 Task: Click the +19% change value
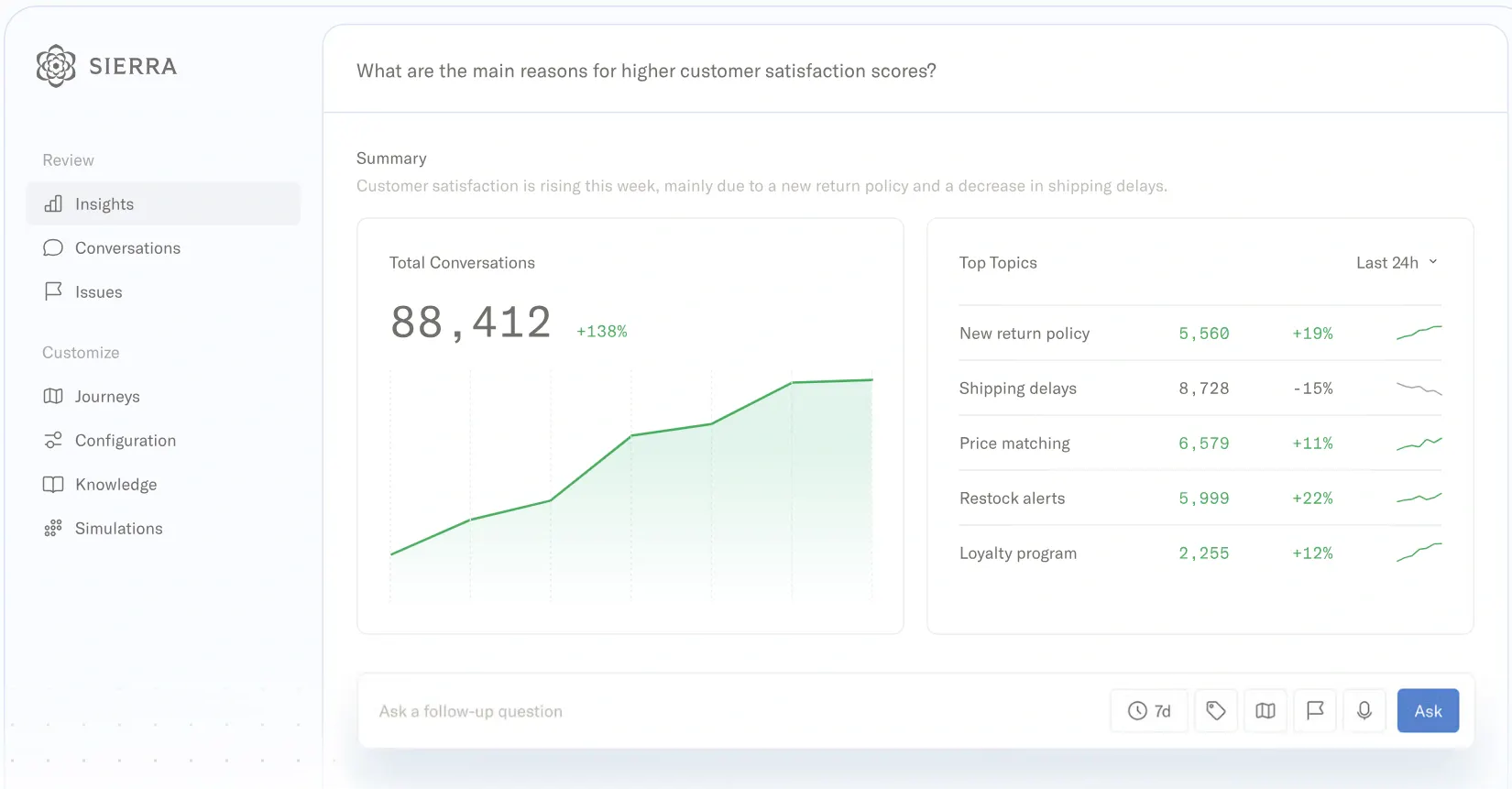coord(1312,334)
